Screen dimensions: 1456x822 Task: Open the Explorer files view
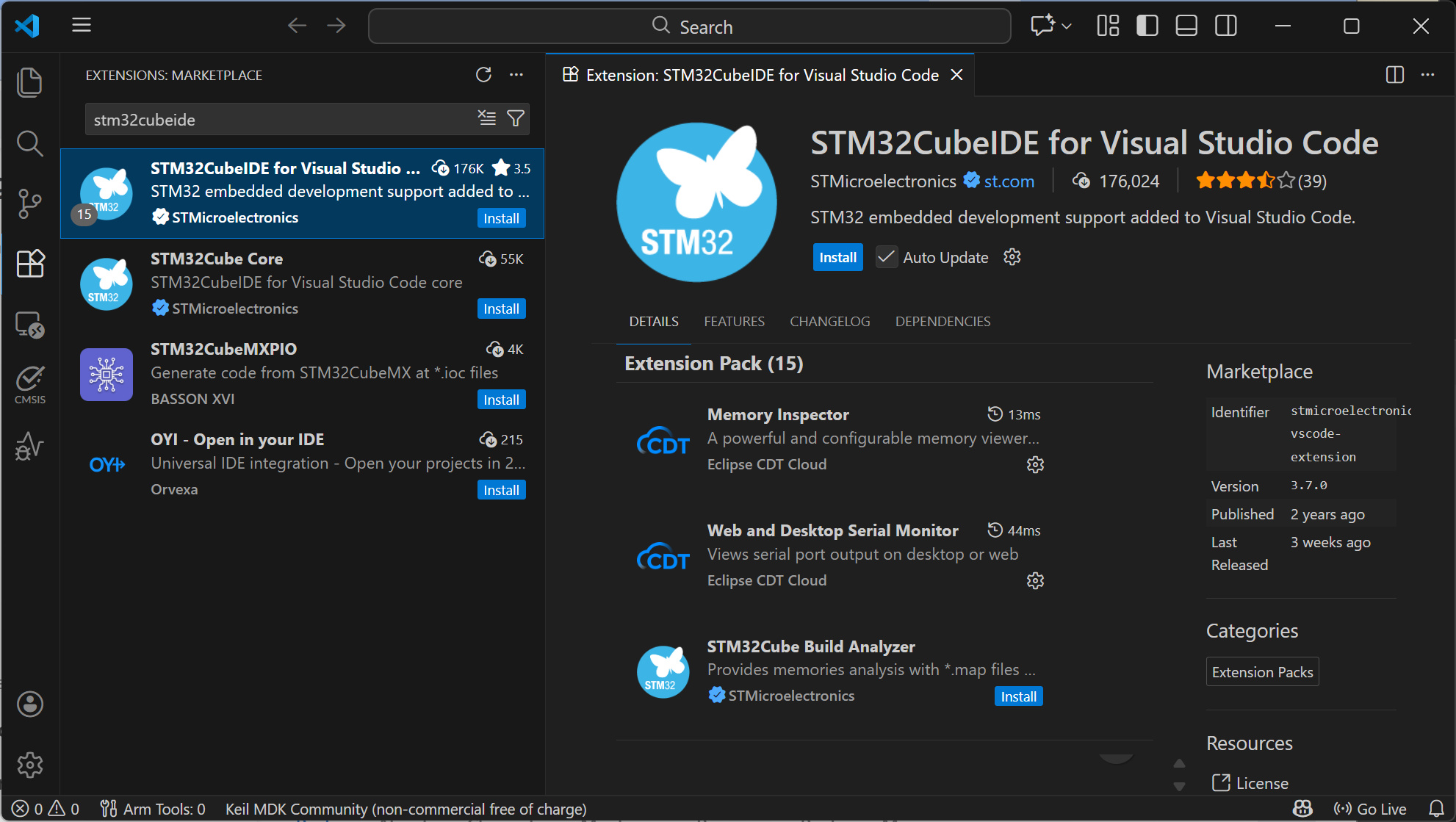pyautogui.click(x=29, y=82)
